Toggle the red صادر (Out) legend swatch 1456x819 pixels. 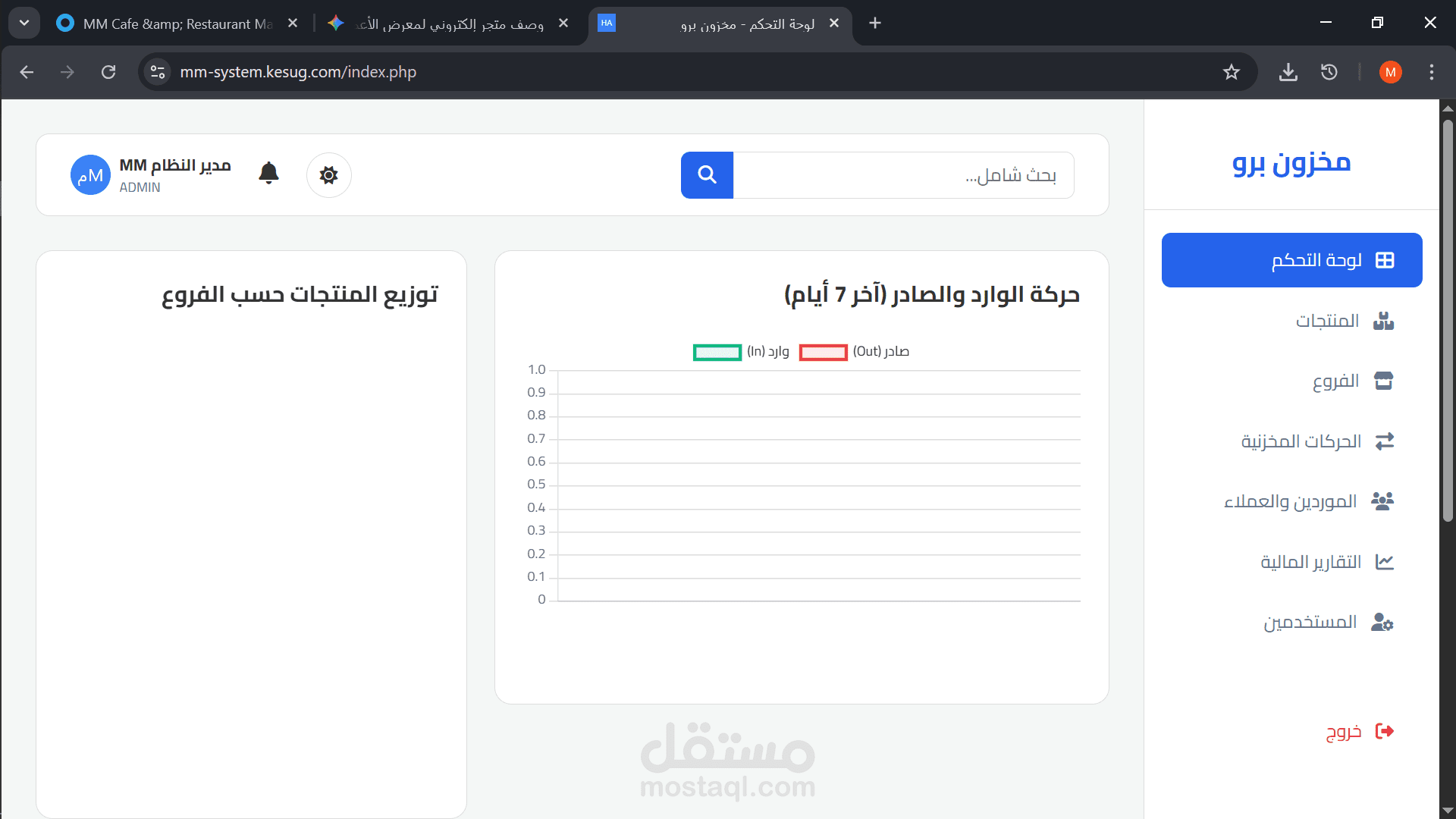point(823,352)
